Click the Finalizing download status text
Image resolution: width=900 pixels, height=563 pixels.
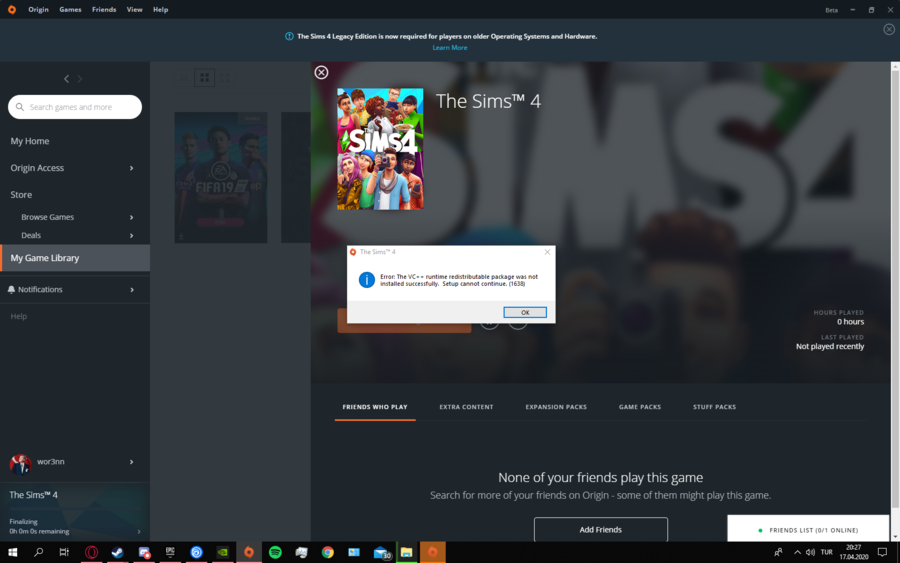pyautogui.click(x=24, y=522)
